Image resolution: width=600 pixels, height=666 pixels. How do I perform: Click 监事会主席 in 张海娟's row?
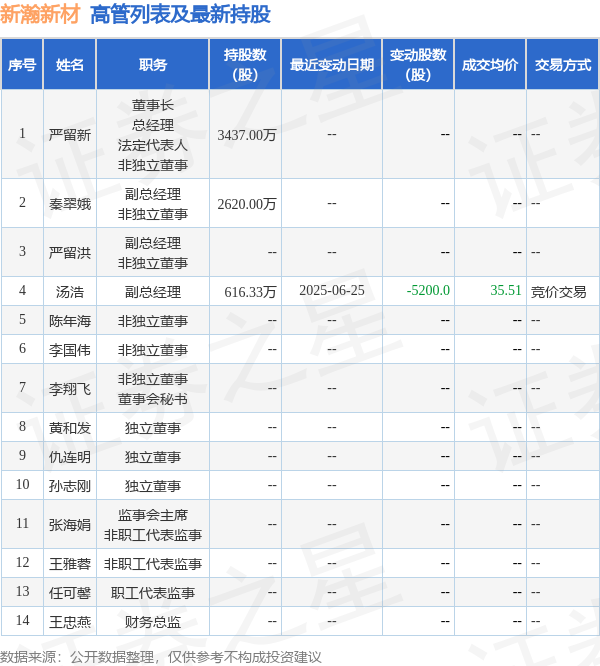click(153, 515)
